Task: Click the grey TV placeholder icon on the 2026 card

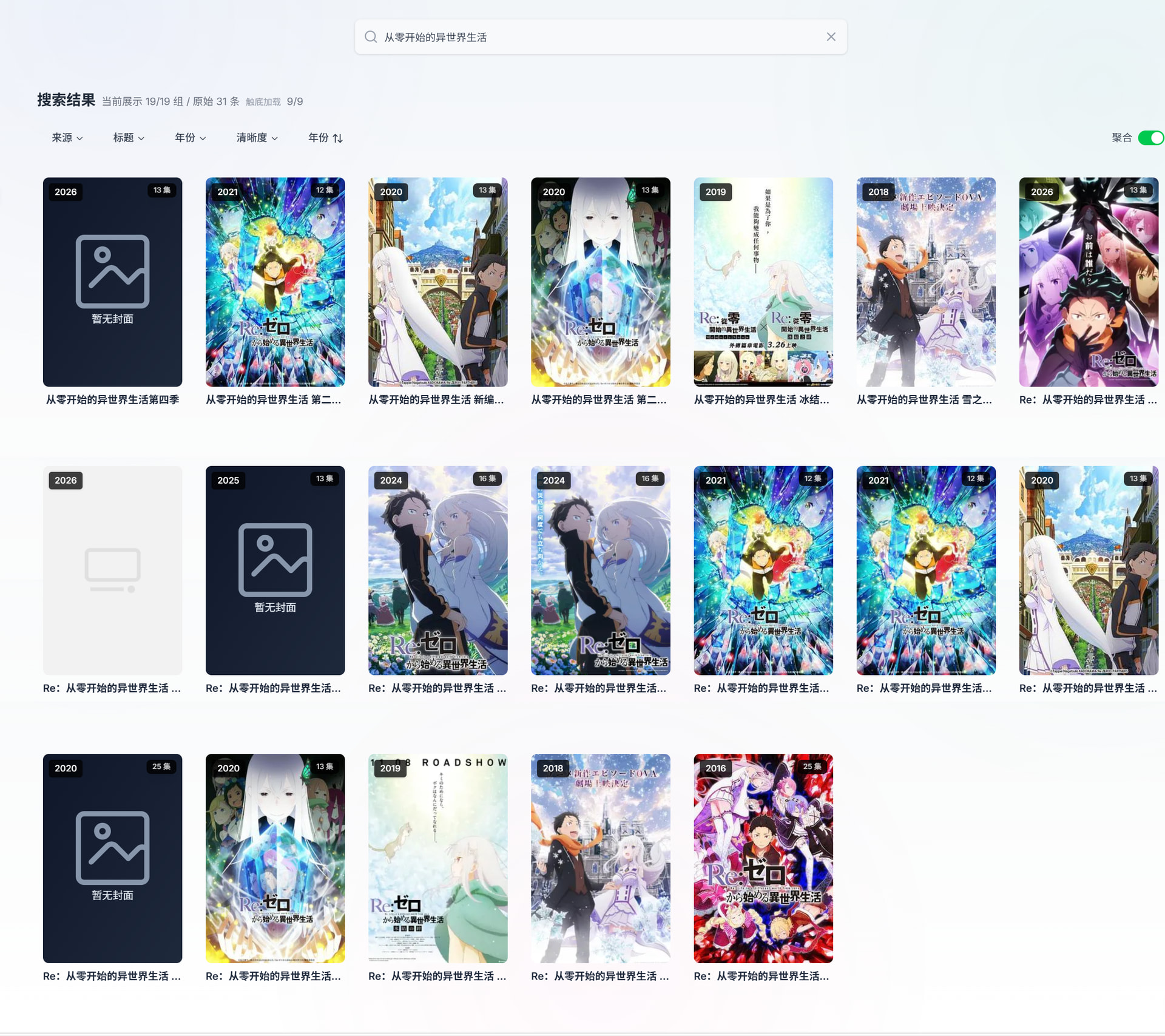Action: tap(112, 570)
